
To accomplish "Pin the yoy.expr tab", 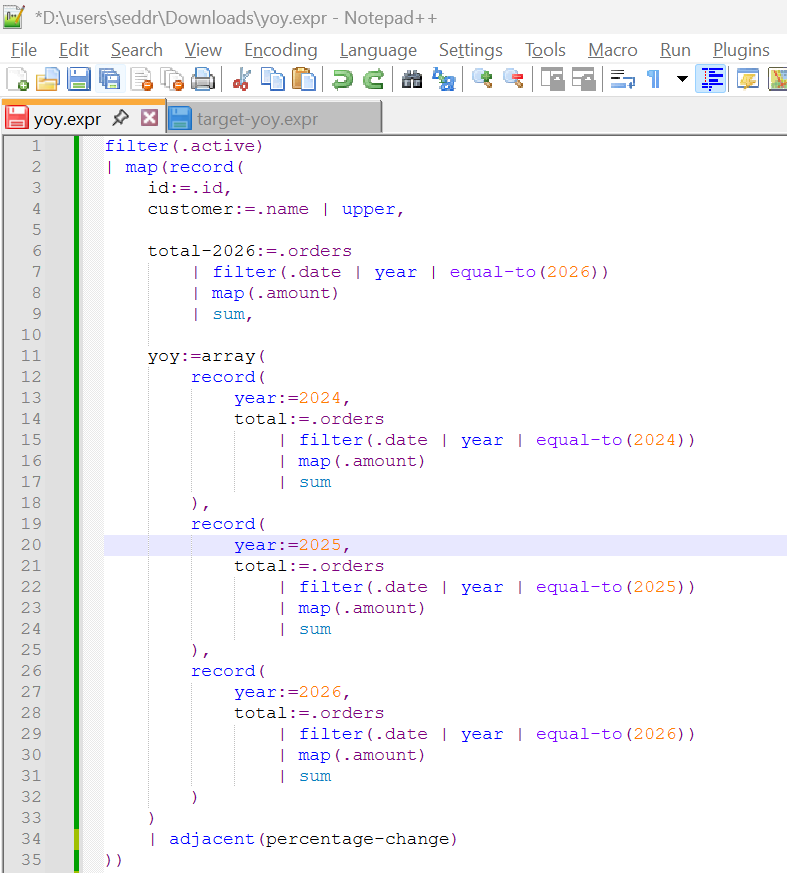I will (x=120, y=117).
